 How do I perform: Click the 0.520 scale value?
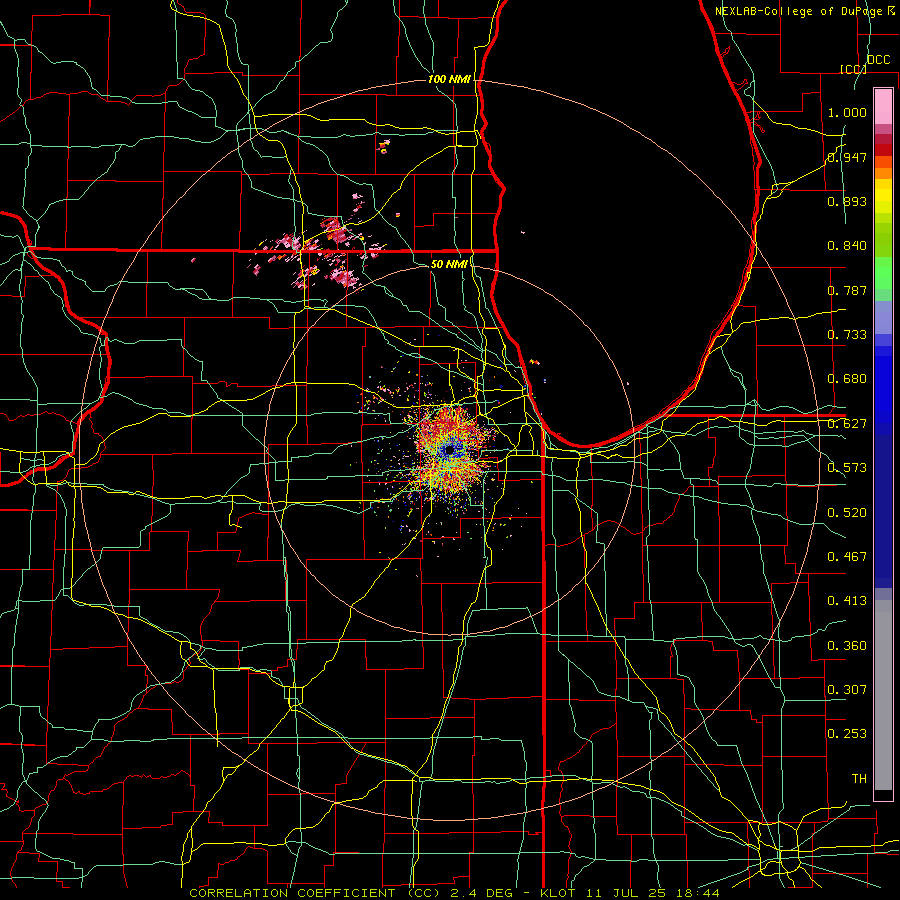pos(847,513)
